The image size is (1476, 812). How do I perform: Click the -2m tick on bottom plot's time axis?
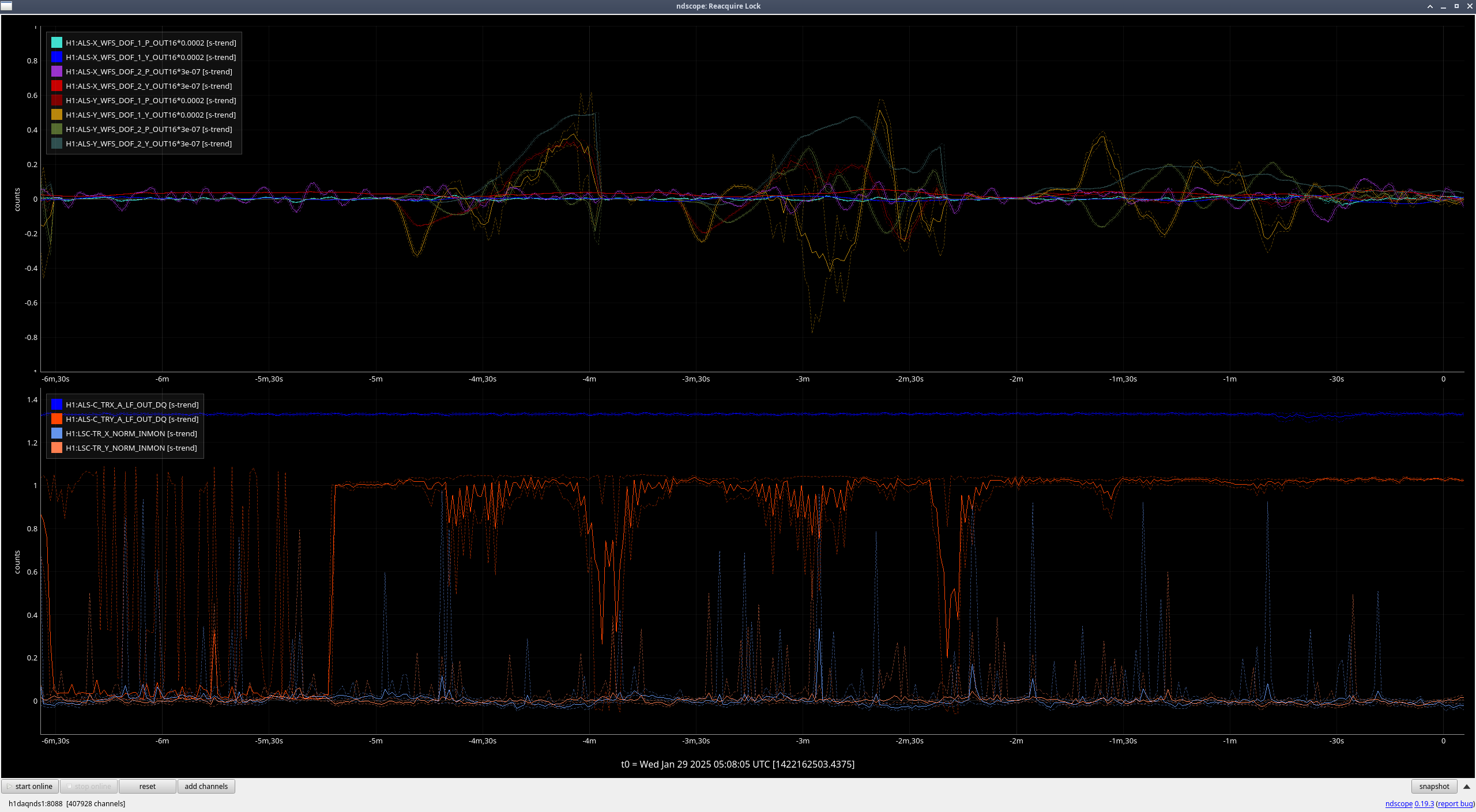click(1016, 741)
